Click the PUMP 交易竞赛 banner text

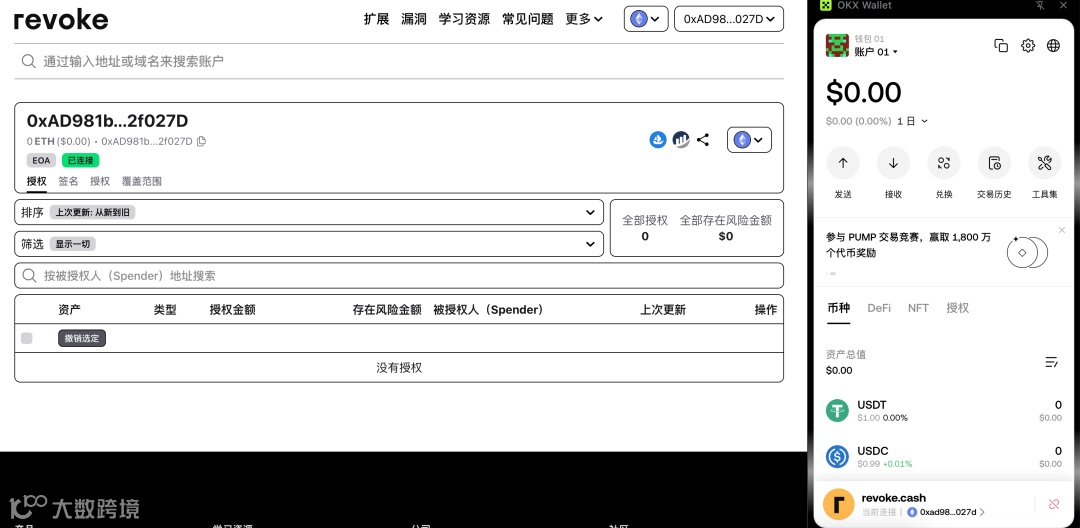click(908, 245)
